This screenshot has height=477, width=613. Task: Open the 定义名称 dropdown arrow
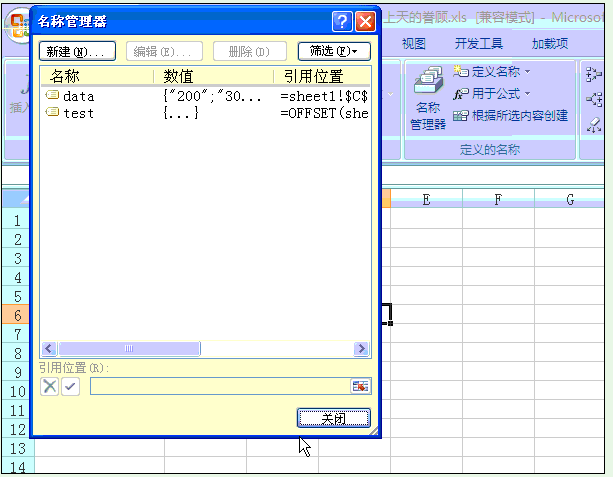point(527,72)
